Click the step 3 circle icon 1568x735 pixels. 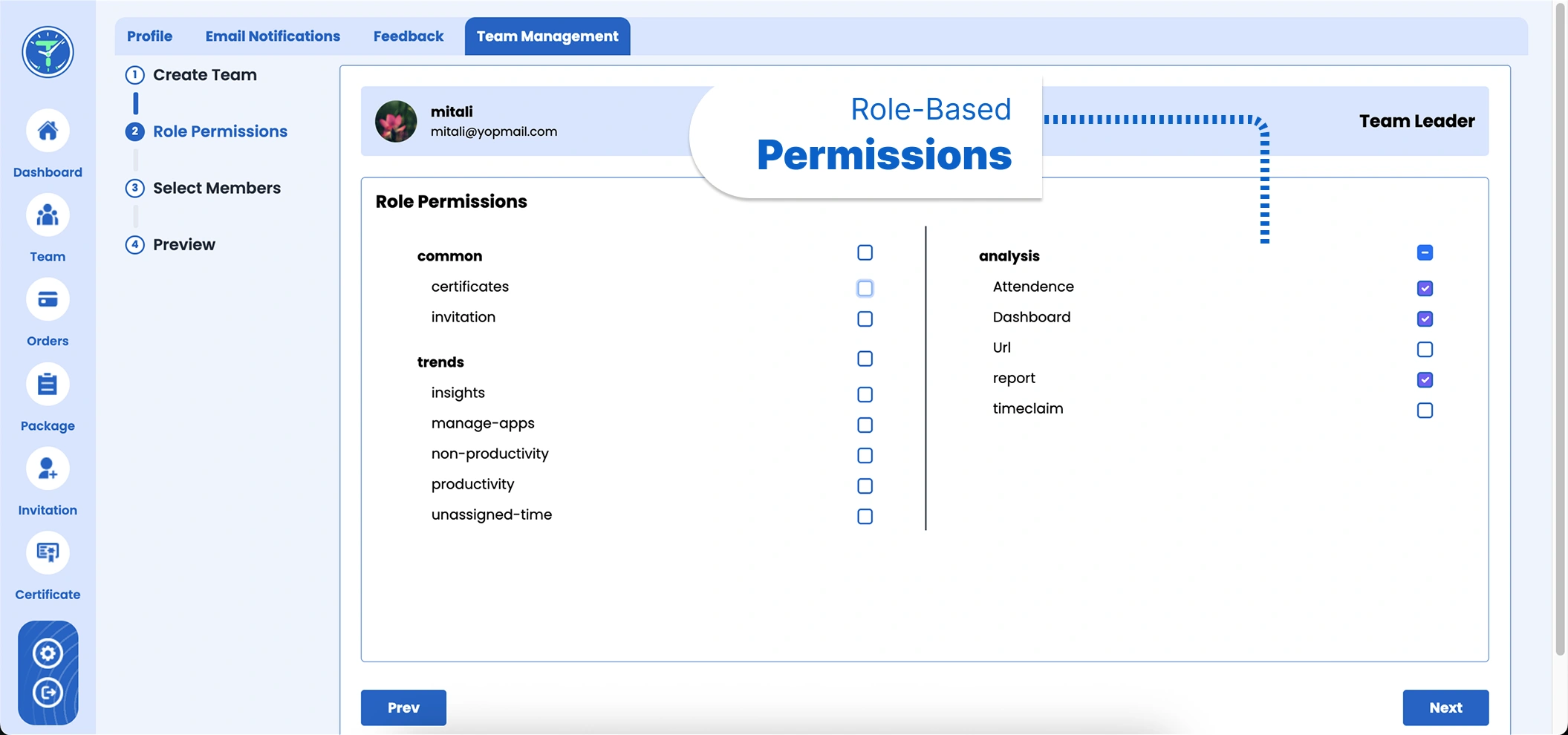point(134,188)
